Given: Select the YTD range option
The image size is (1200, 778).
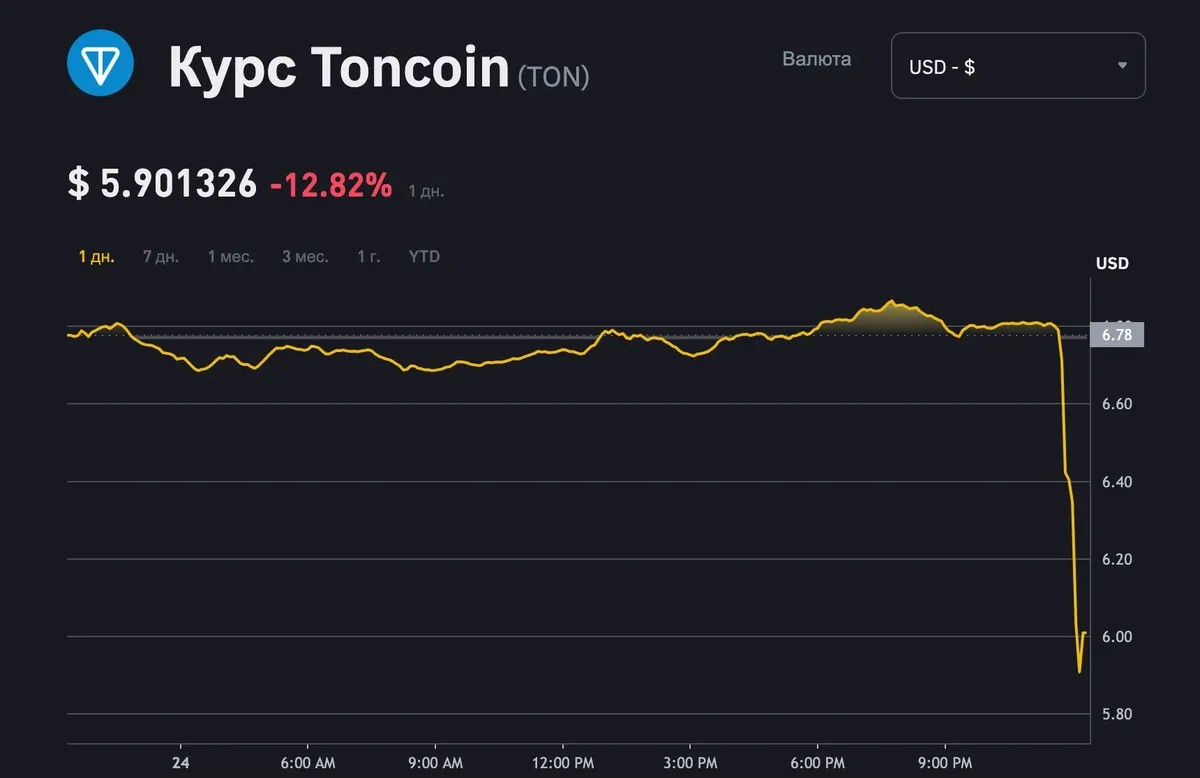Looking at the screenshot, I should point(424,257).
